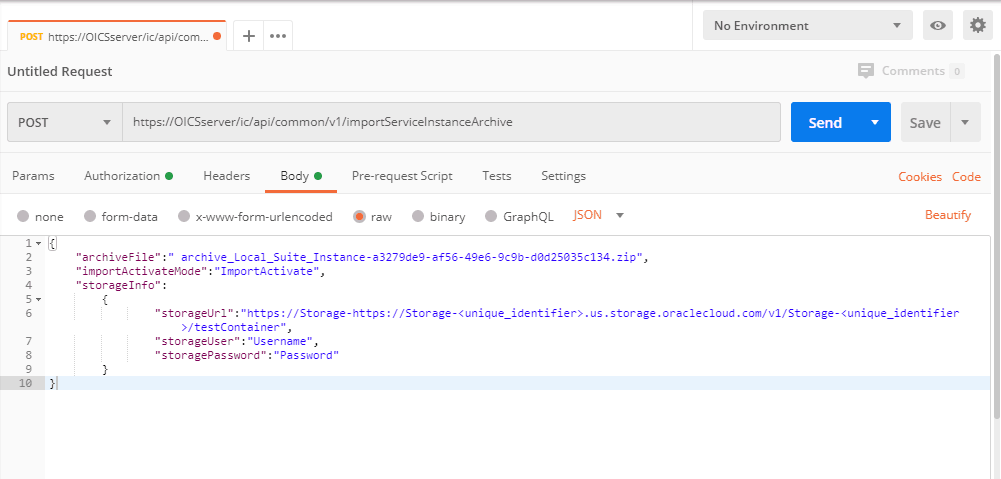Expand the Send button arrow options

coord(875,122)
